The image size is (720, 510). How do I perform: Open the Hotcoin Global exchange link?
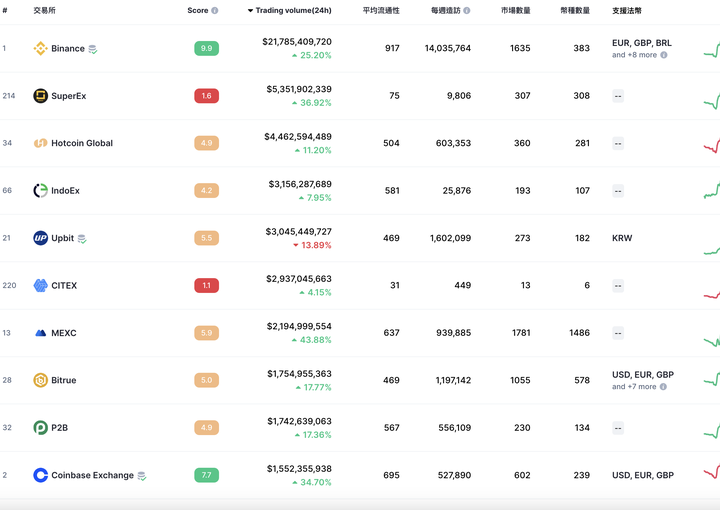click(82, 143)
